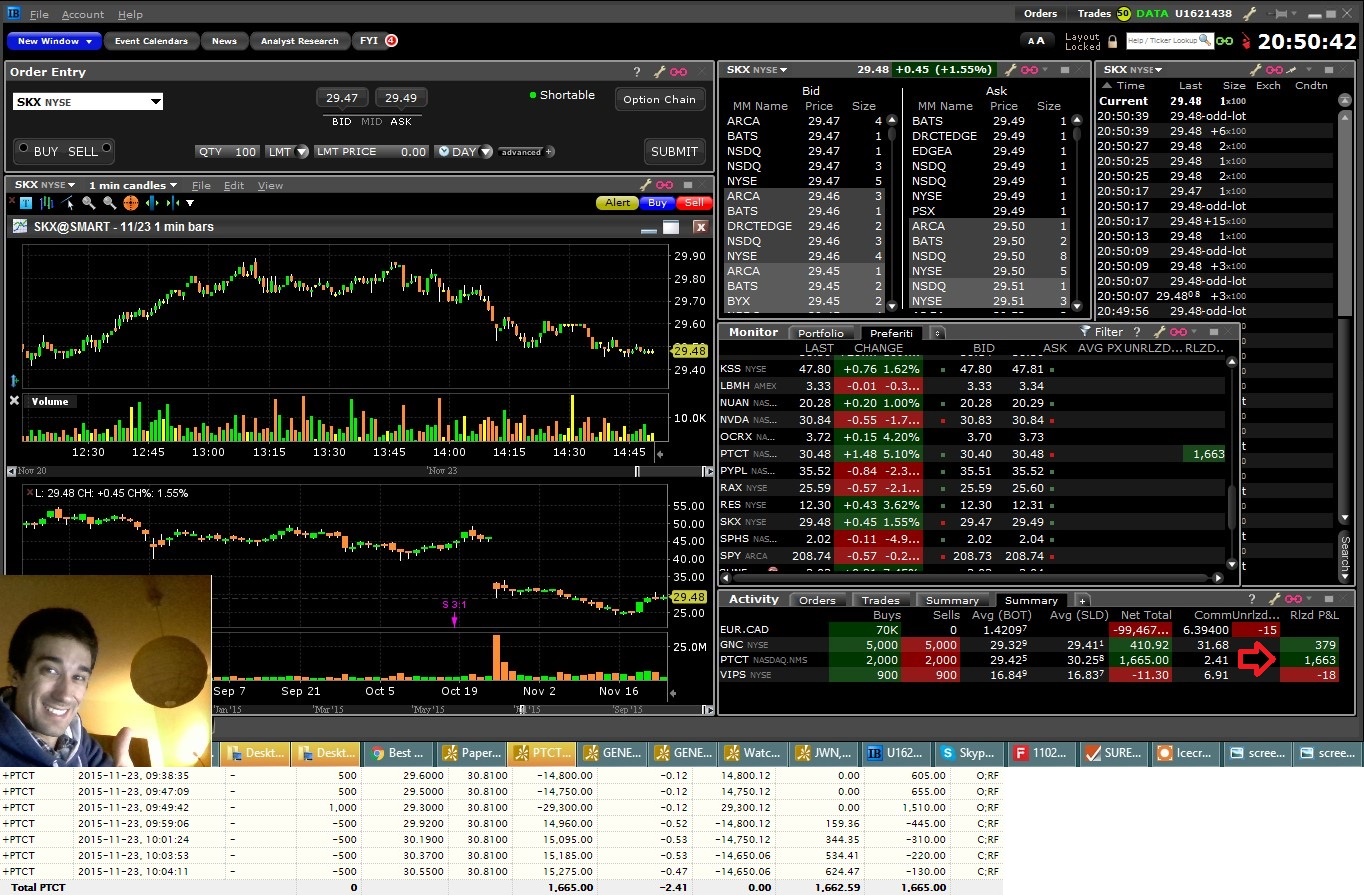Click the Help / Ticker Lookup search field

click(x=1162, y=41)
